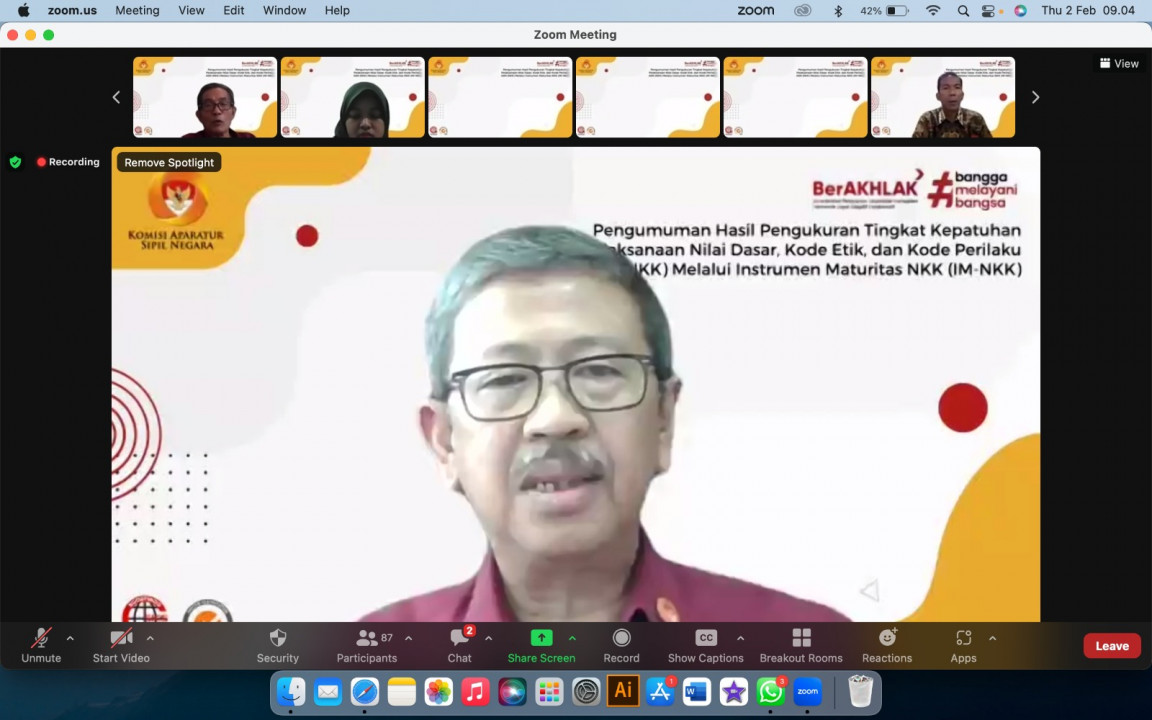Viewport: 1152px width, 720px height.
Task: Open caption options via Show Captions chevron
Action: 740,638
